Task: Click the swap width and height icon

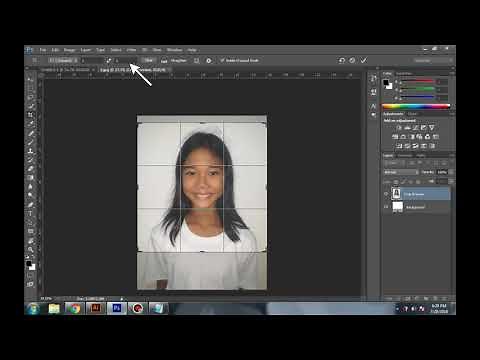Action: coord(109,60)
